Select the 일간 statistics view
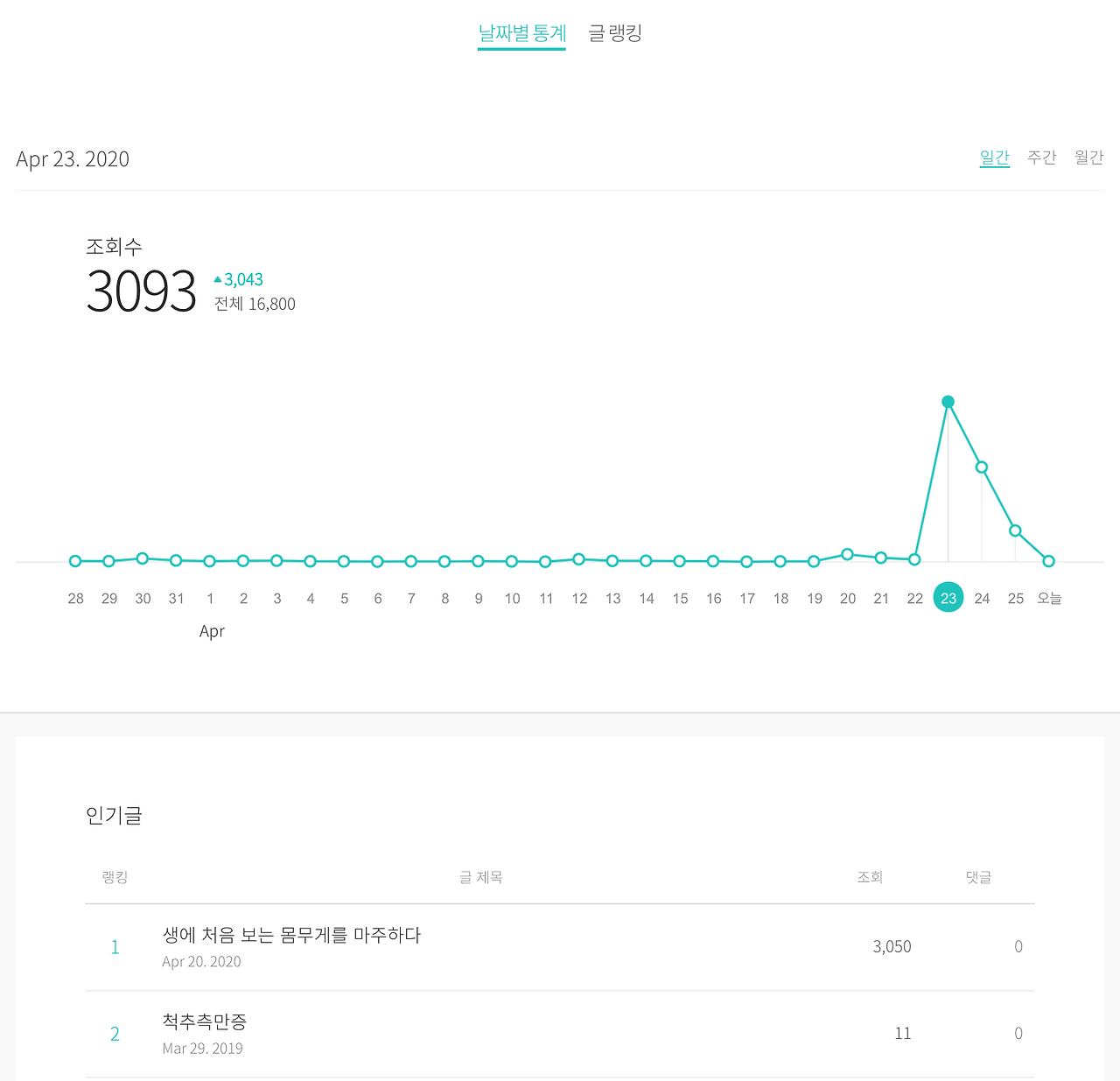 (x=995, y=158)
